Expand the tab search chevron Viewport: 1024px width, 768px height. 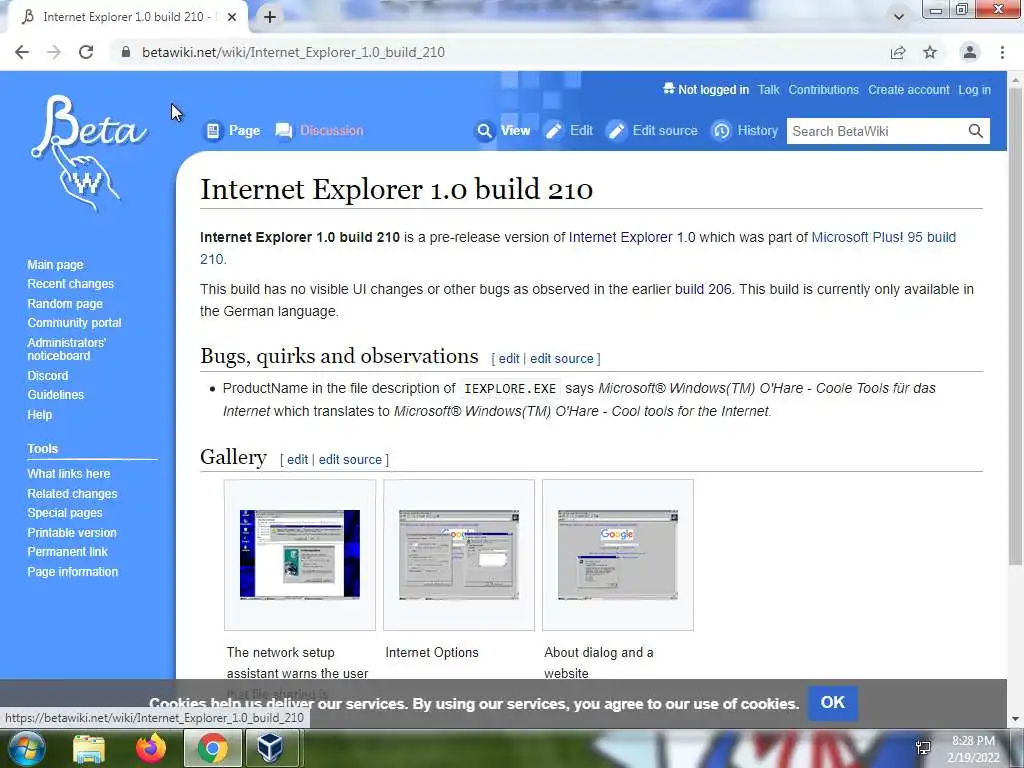click(899, 17)
